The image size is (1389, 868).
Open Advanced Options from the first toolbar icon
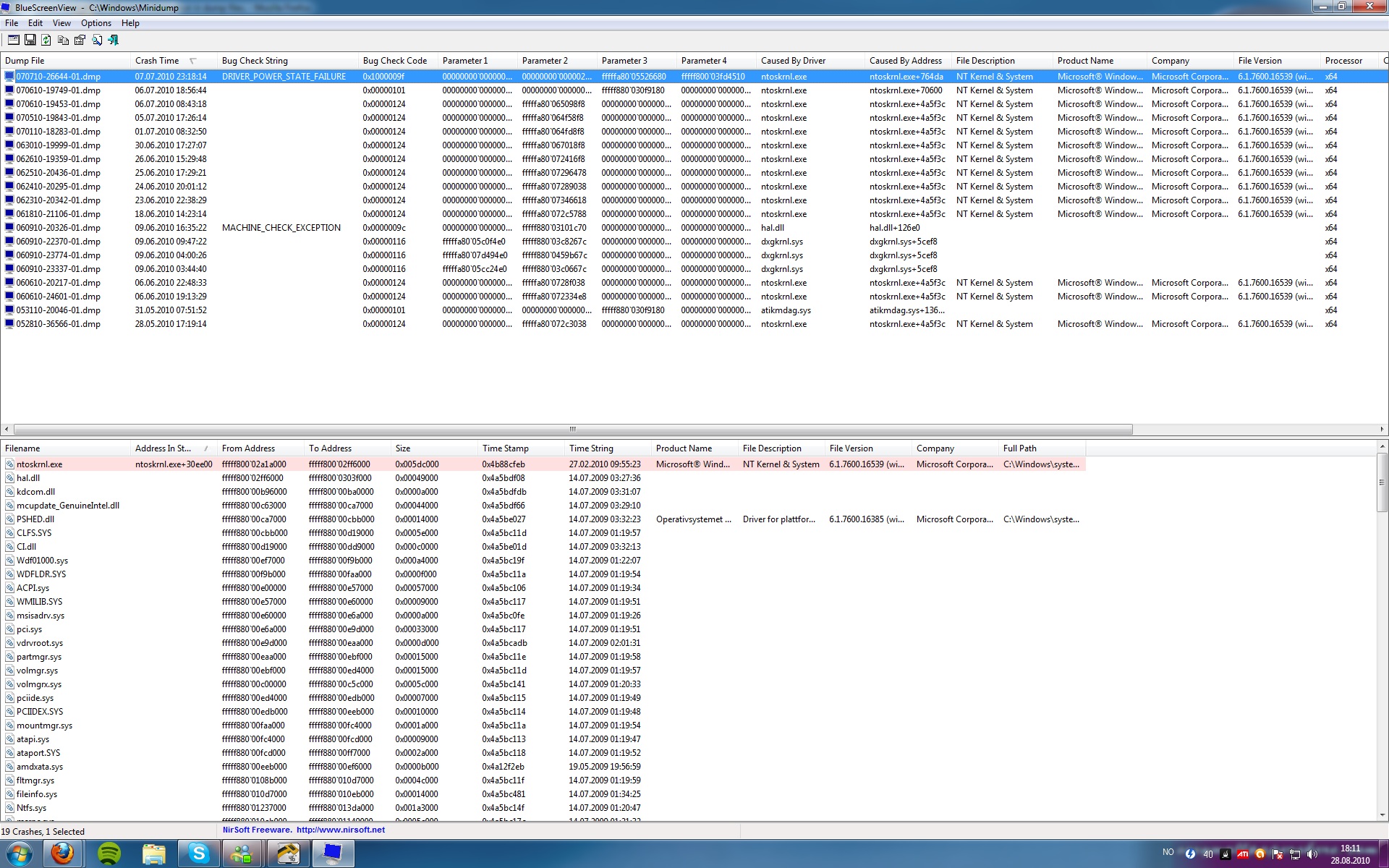[x=13, y=41]
